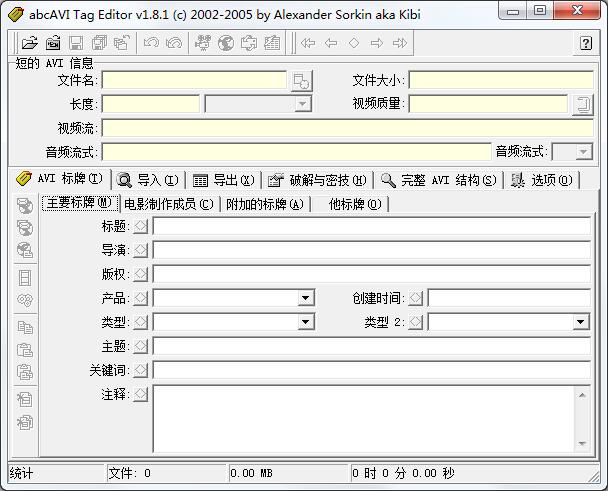Select the 电影制作成员 (C) sub-tab

[169, 204]
